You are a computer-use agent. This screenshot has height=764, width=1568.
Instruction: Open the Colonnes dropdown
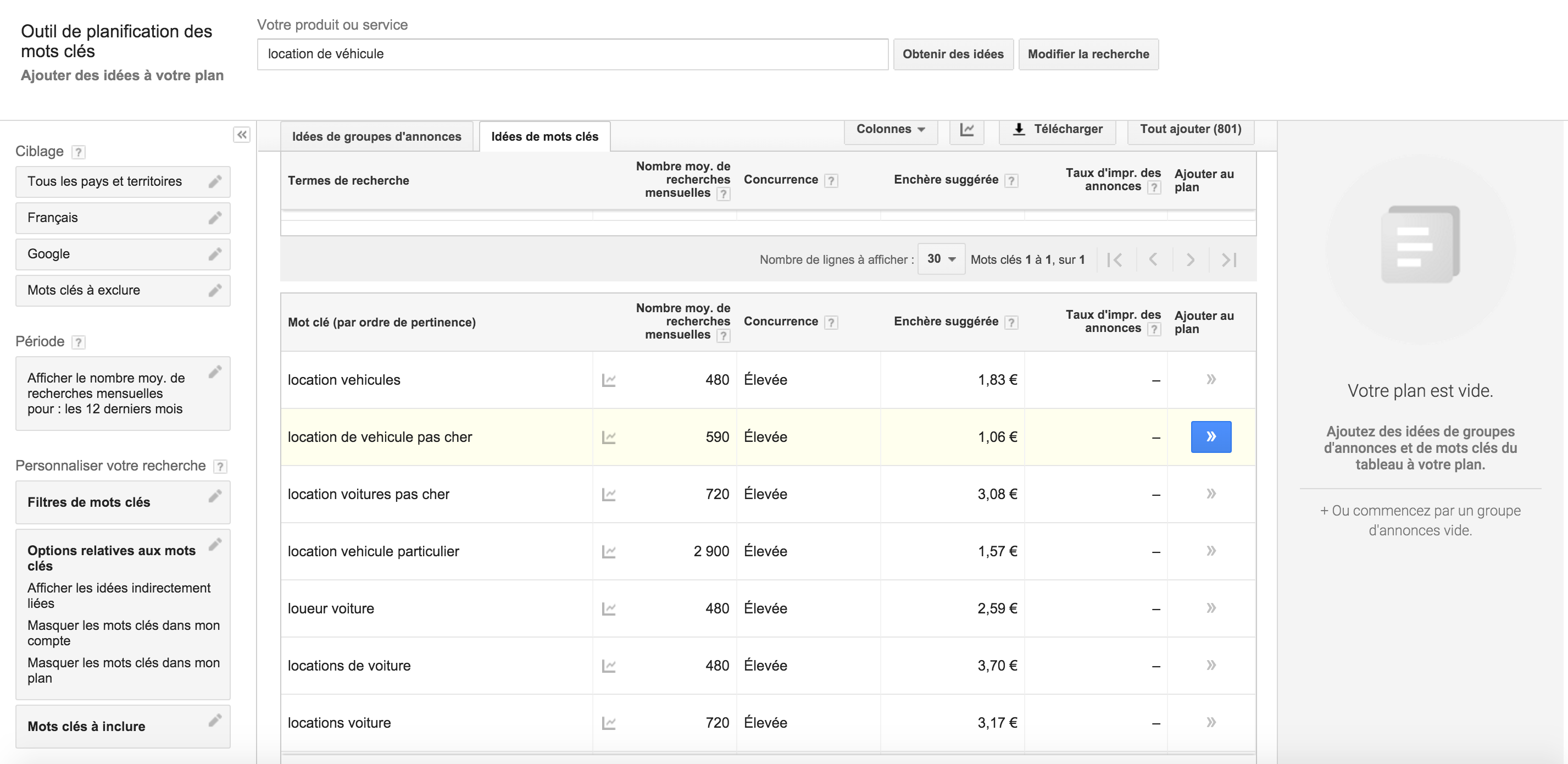point(891,129)
